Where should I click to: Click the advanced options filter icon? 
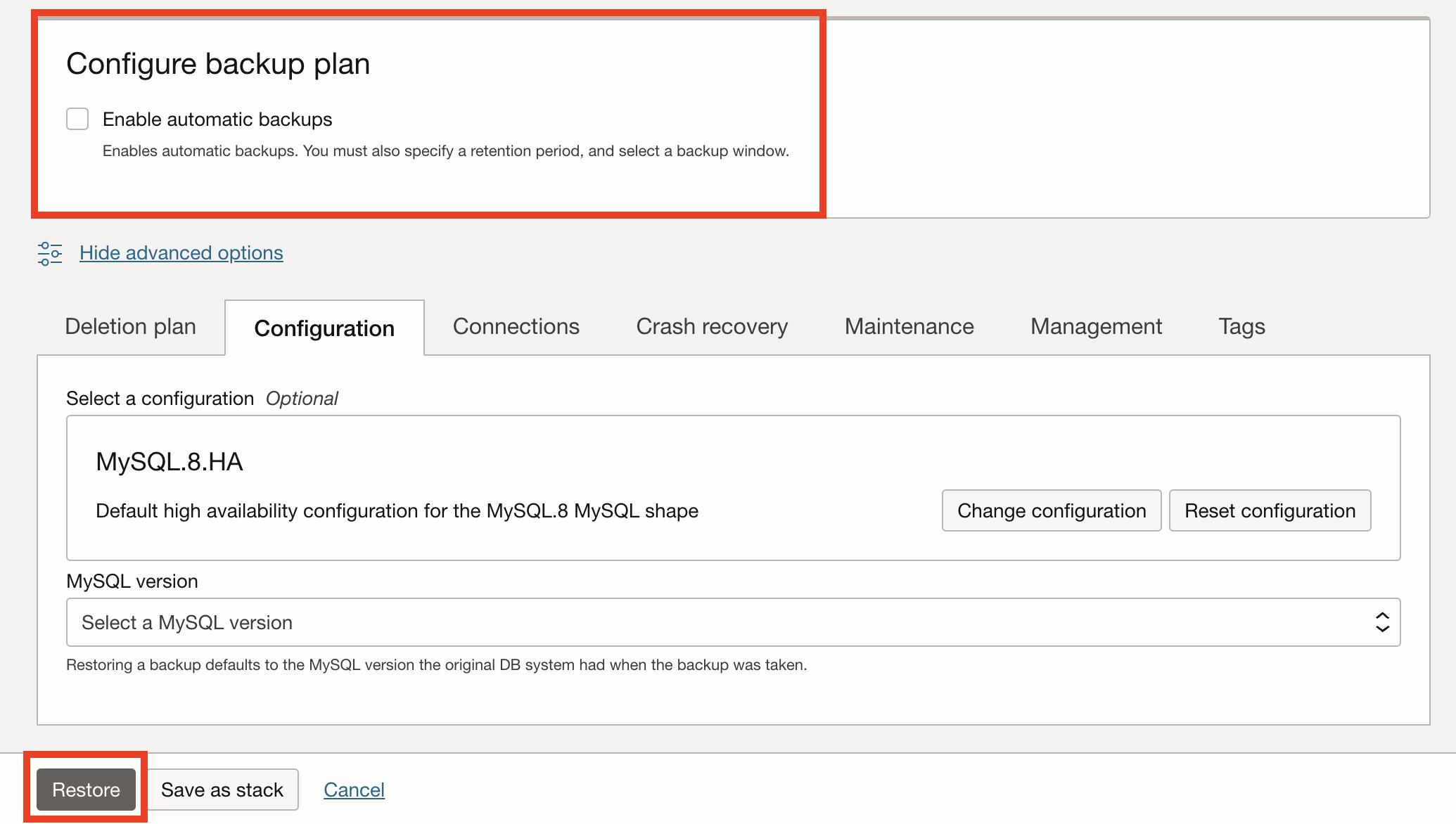(49, 253)
